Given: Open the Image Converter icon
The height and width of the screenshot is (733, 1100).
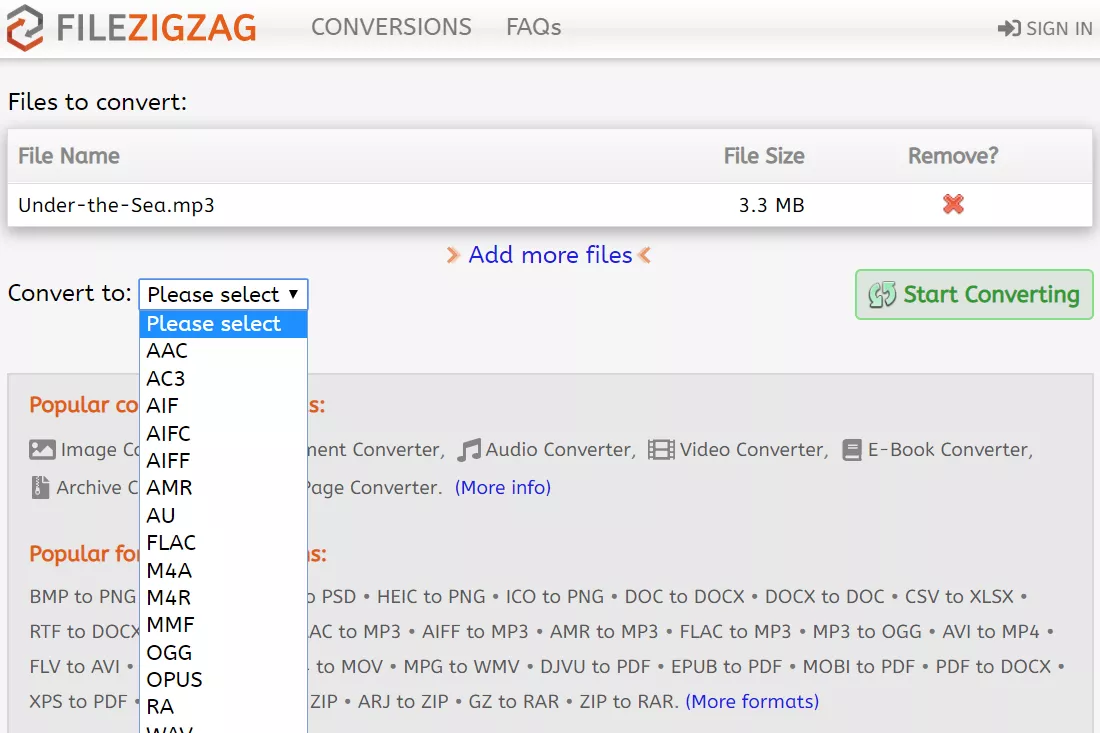Looking at the screenshot, I should click(x=40, y=449).
